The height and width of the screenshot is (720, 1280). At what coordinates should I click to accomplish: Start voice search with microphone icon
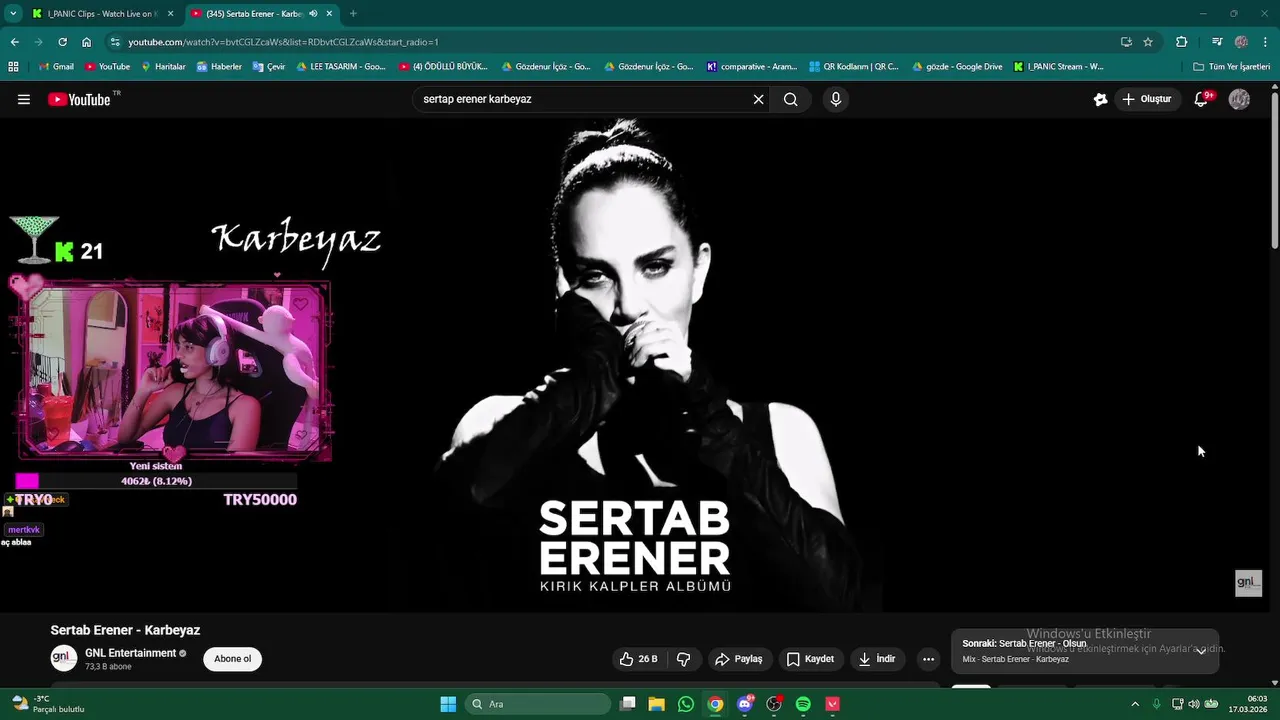tap(836, 99)
